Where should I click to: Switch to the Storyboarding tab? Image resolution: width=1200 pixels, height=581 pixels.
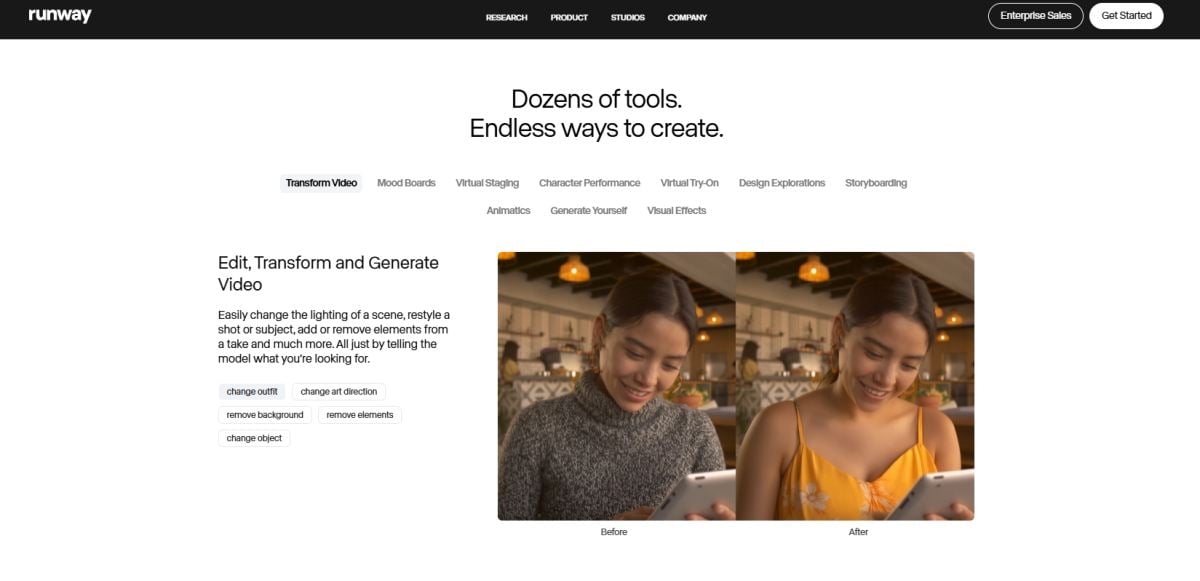click(876, 183)
